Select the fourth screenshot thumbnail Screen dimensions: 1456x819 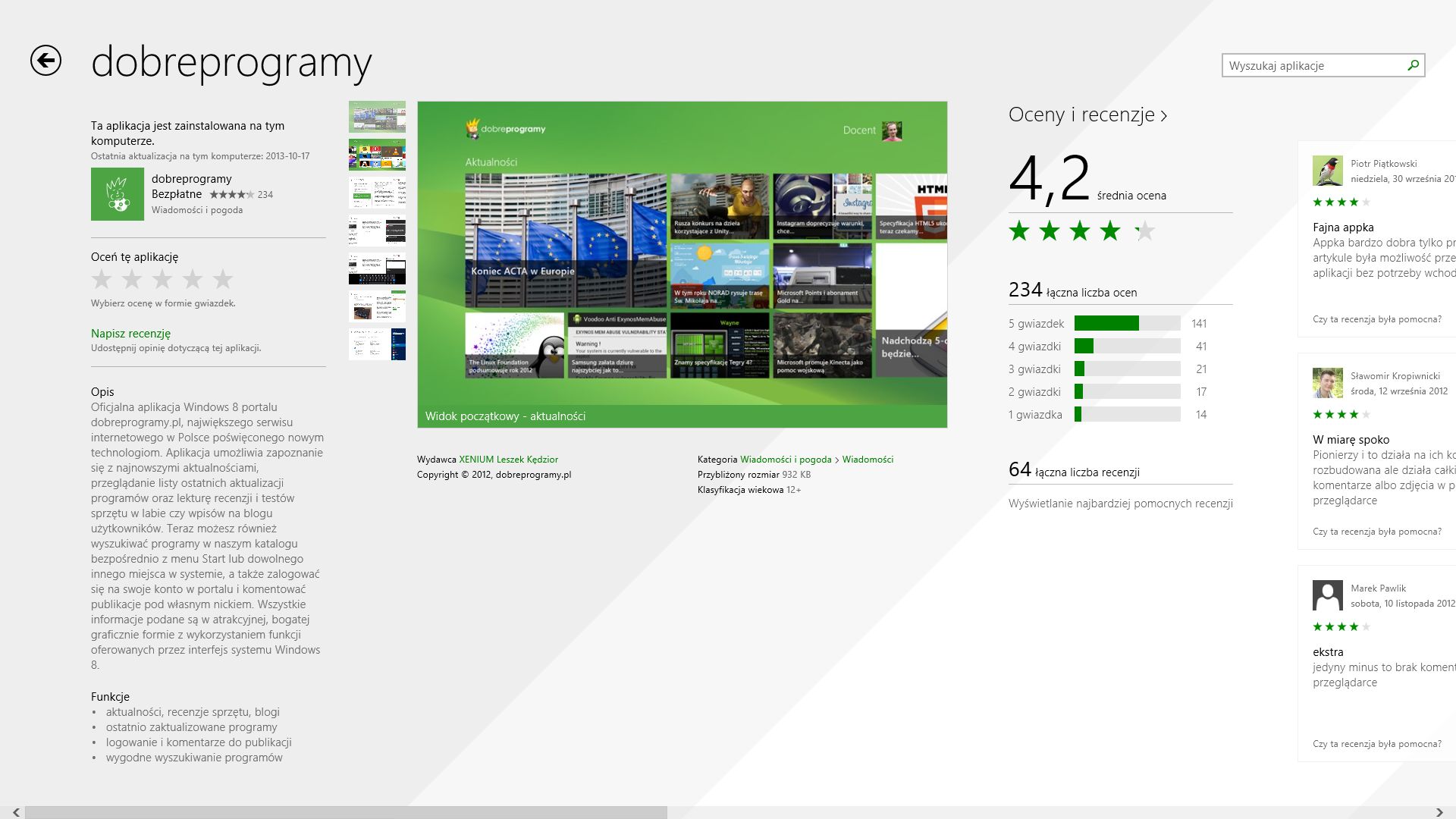377,231
